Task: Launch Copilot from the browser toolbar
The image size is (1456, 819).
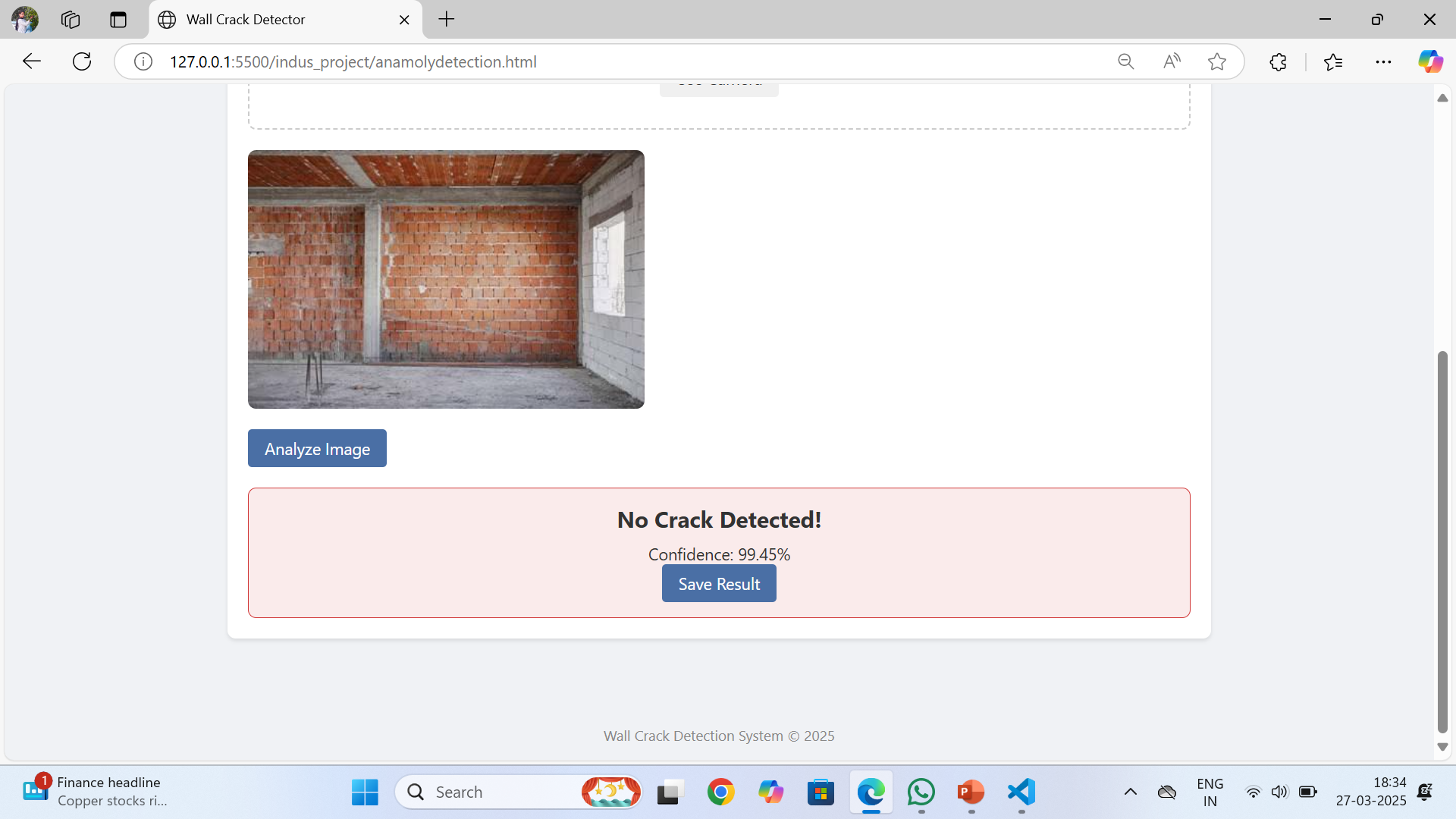Action: pyautogui.click(x=1430, y=61)
